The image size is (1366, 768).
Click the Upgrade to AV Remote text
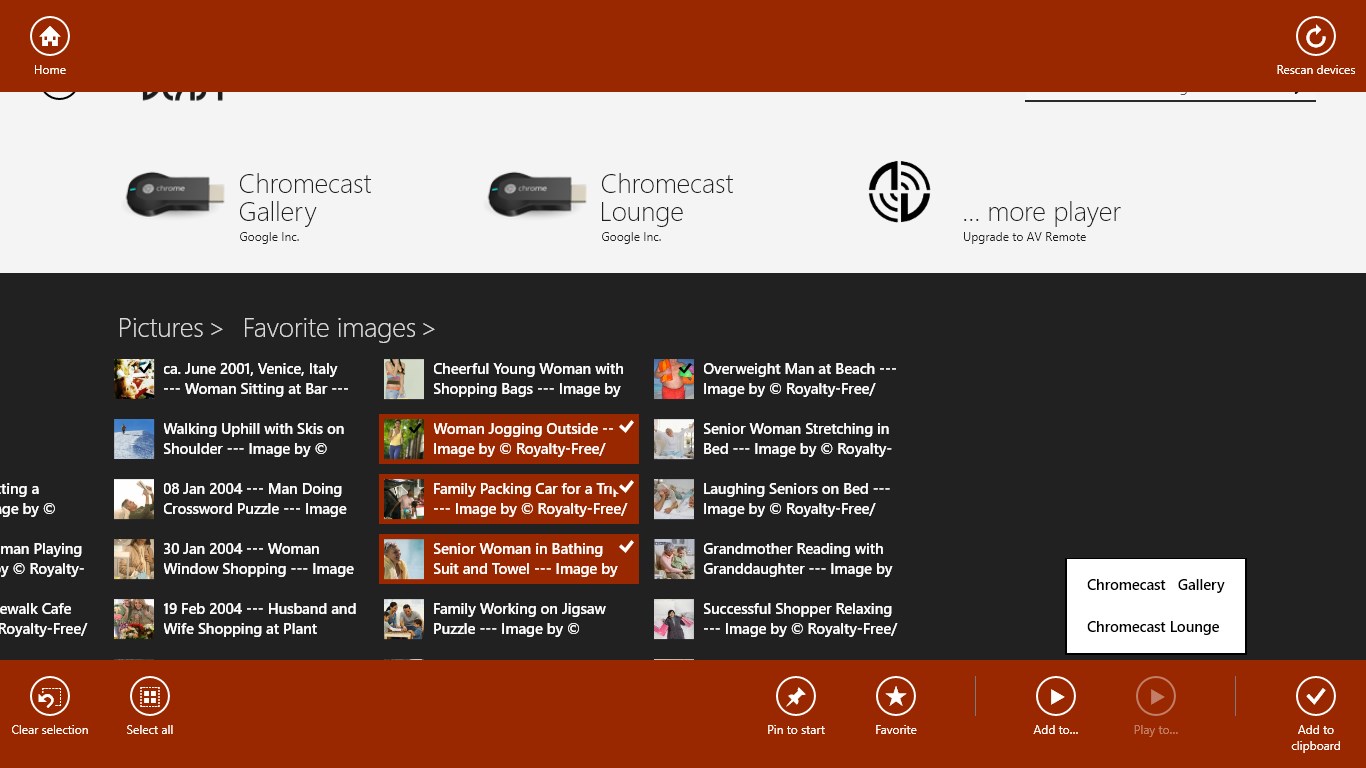[1024, 237]
